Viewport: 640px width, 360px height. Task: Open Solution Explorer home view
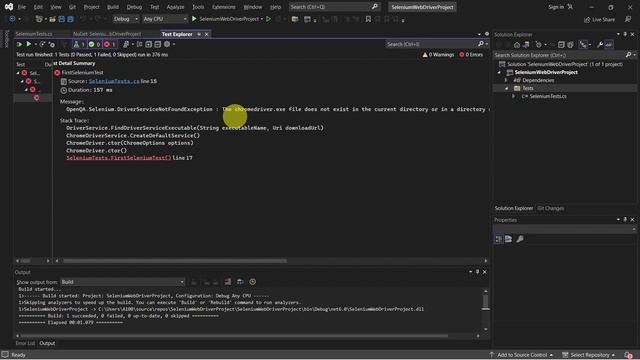coord(517,44)
